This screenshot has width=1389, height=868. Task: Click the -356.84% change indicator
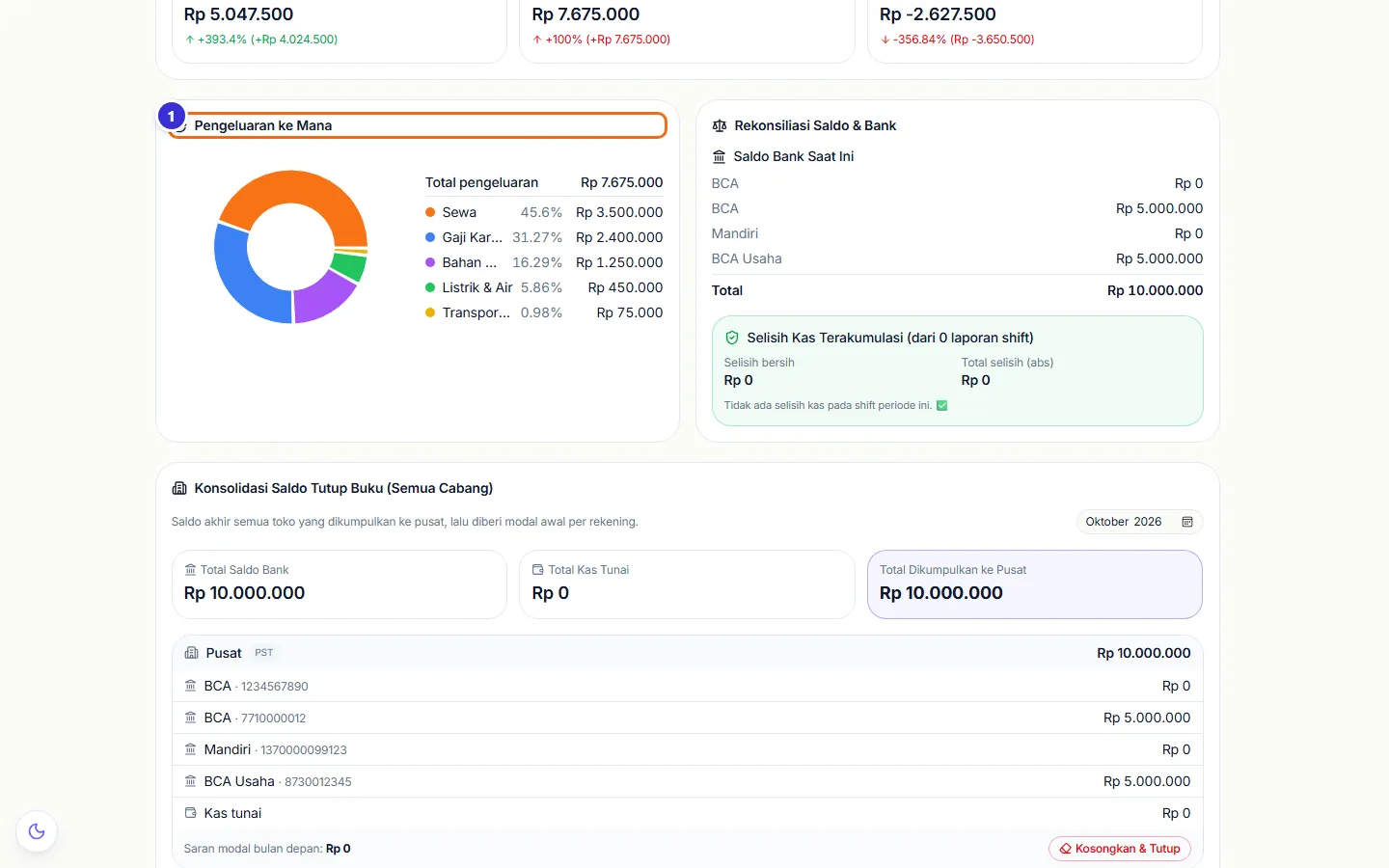pos(957,40)
